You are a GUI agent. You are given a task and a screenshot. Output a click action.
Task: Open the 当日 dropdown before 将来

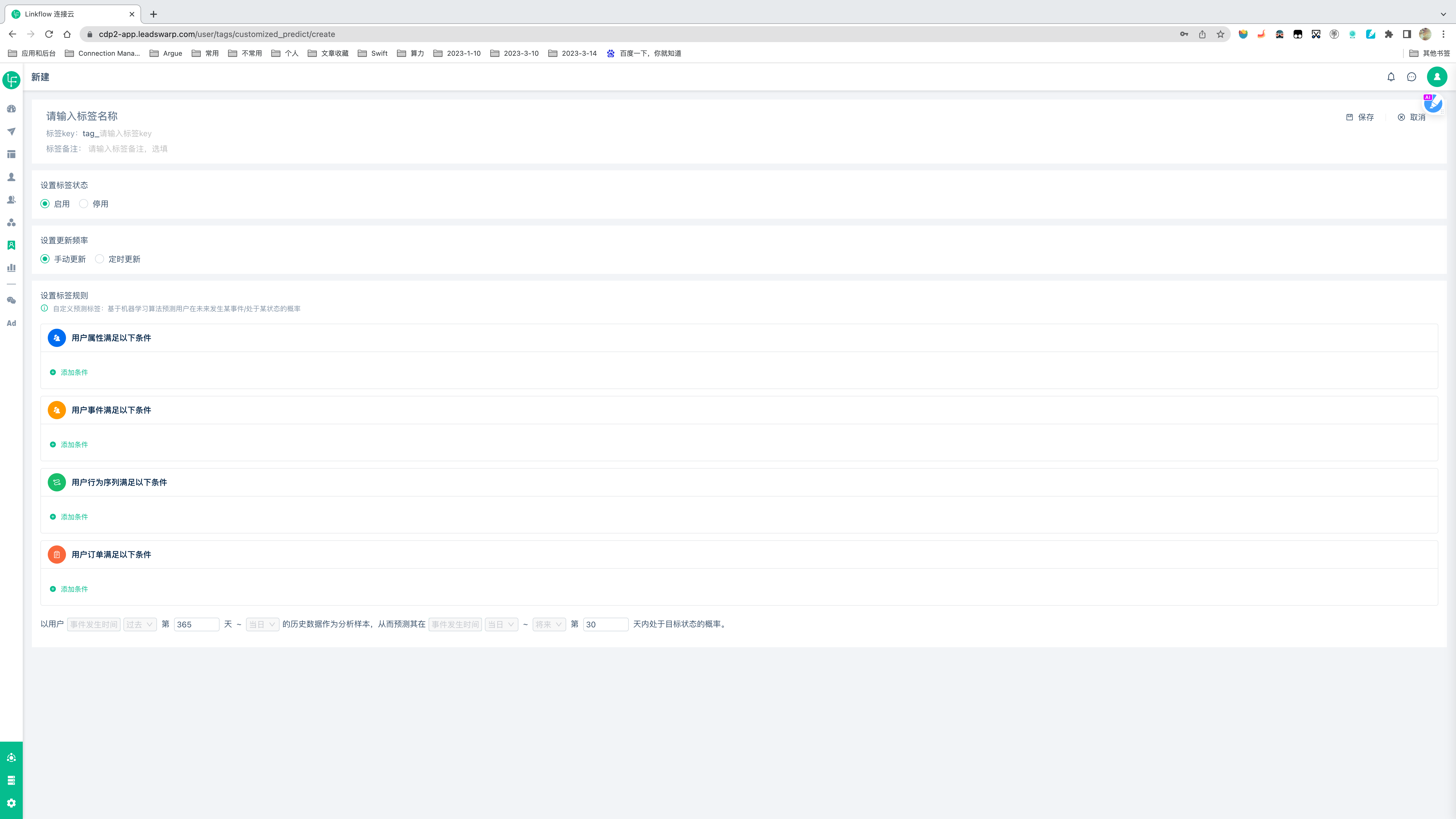pyautogui.click(x=501, y=624)
